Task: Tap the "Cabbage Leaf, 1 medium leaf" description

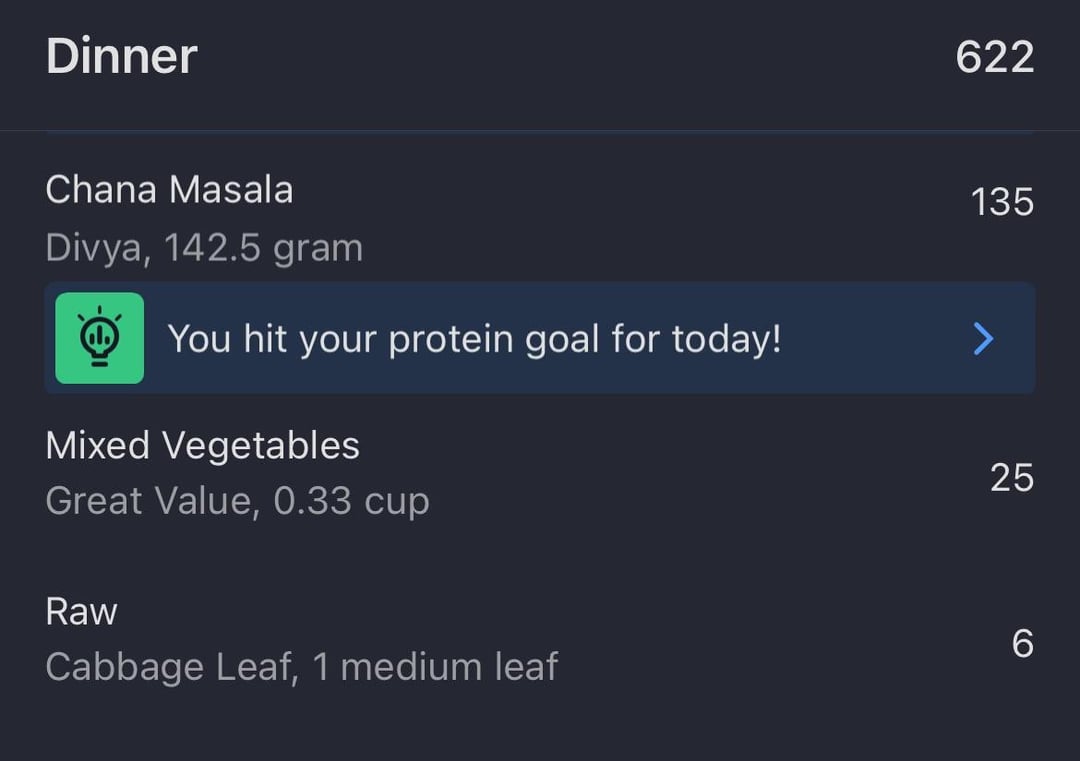Action: 301,666
